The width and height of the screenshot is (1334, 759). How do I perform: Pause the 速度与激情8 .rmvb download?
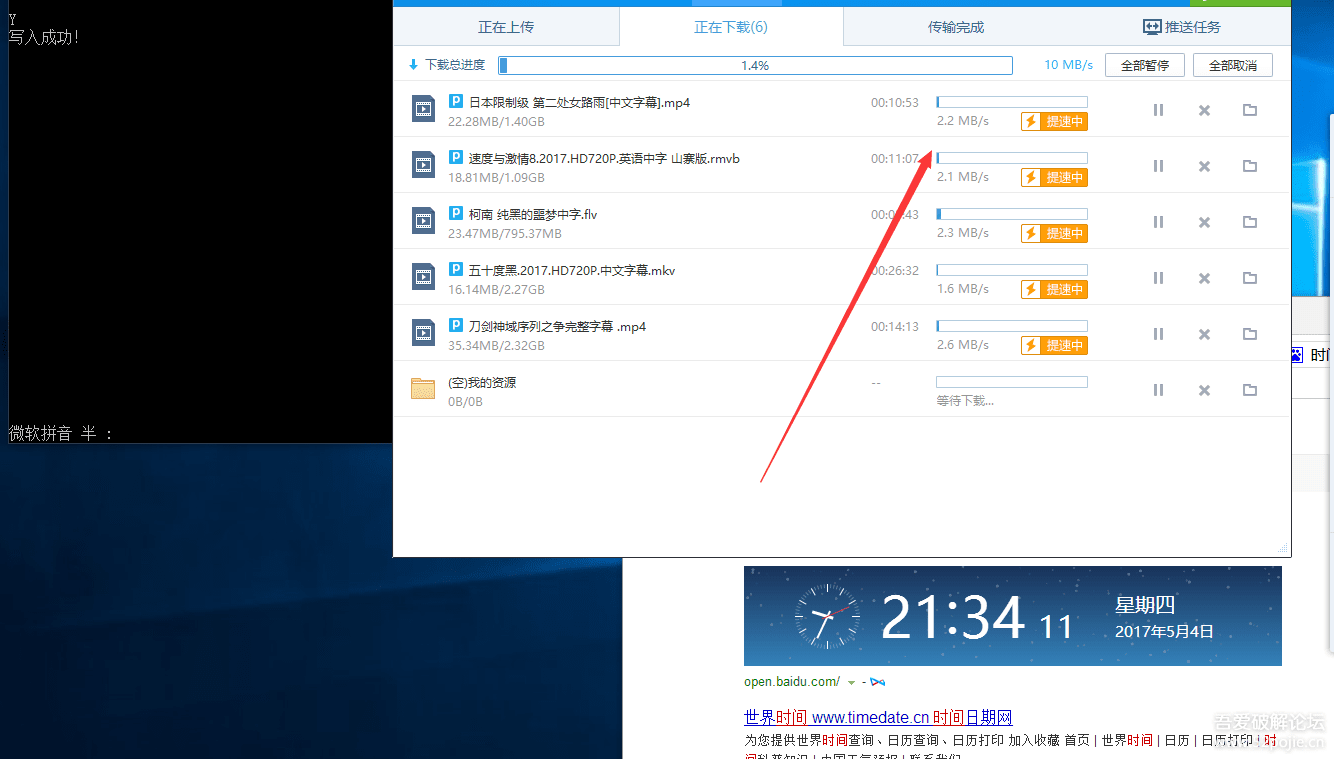(1158, 166)
